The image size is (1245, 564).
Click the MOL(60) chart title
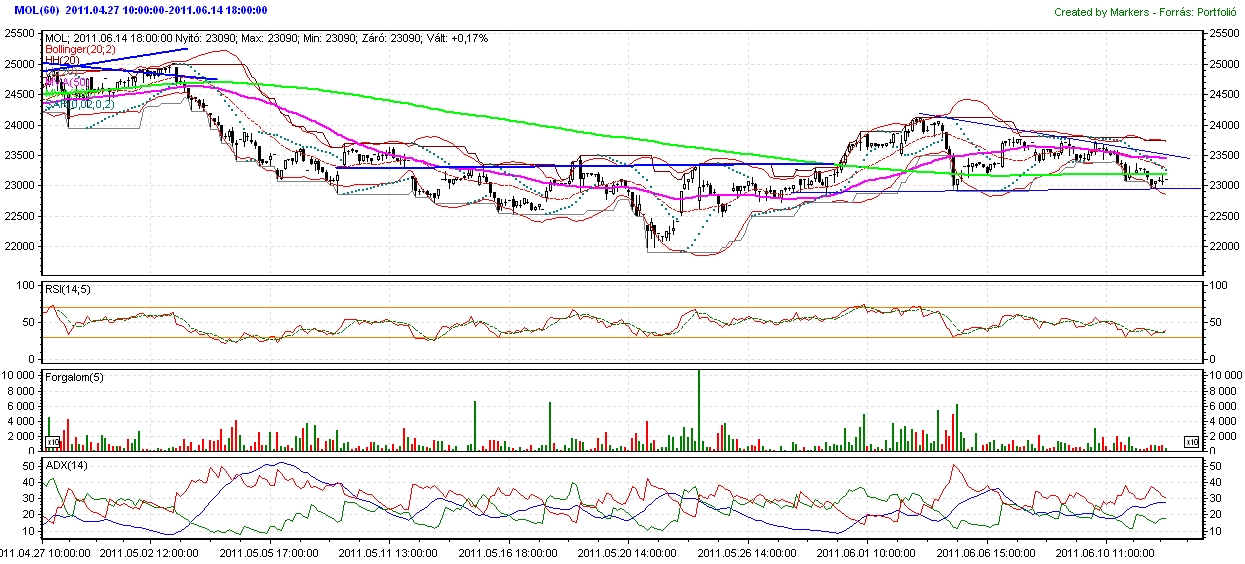tap(35, 9)
